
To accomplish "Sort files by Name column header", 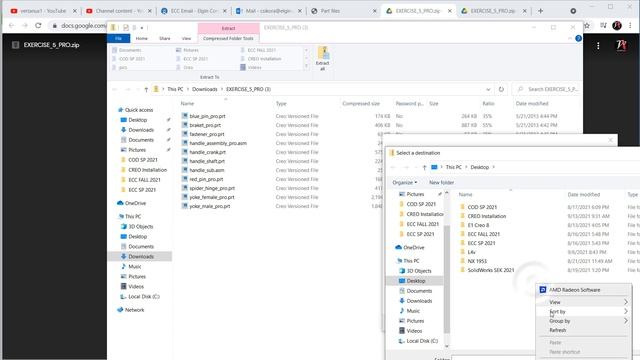I will [187, 104].
